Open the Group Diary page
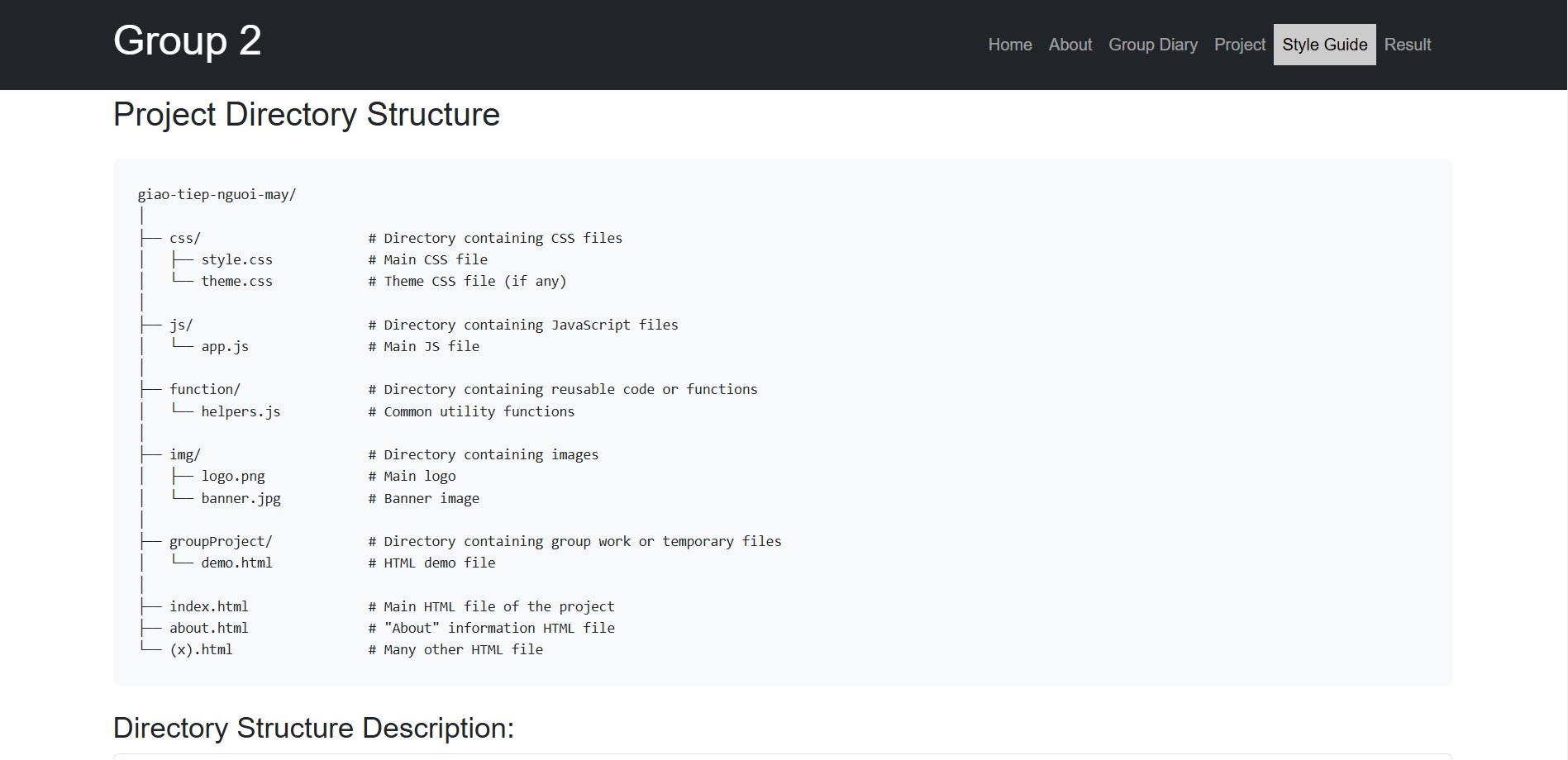Image resolution: width=1568 pixels, height=760 pixels. pyautogui.click(x=1152, y=45)
